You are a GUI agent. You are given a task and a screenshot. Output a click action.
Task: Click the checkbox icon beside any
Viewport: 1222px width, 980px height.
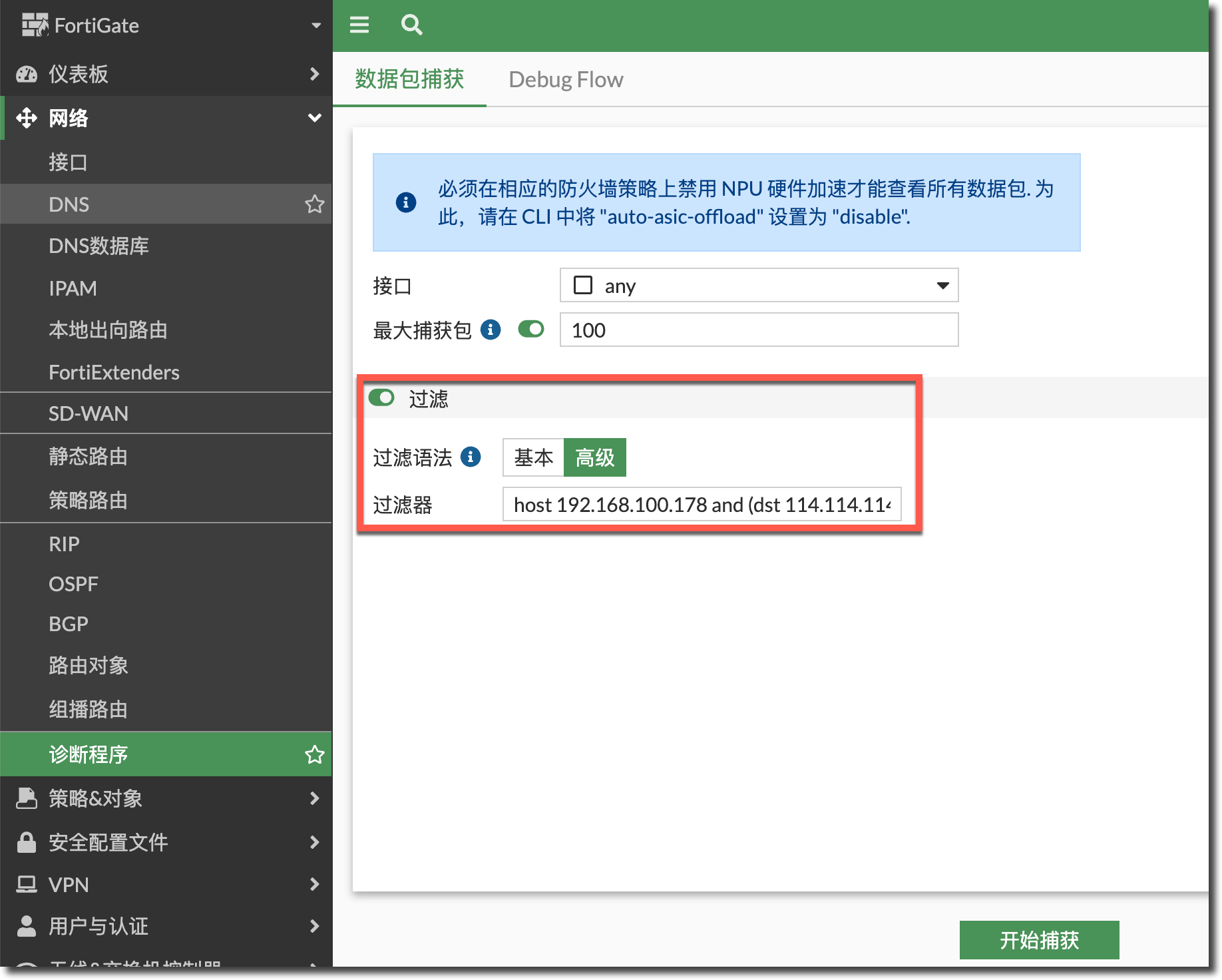583,285
